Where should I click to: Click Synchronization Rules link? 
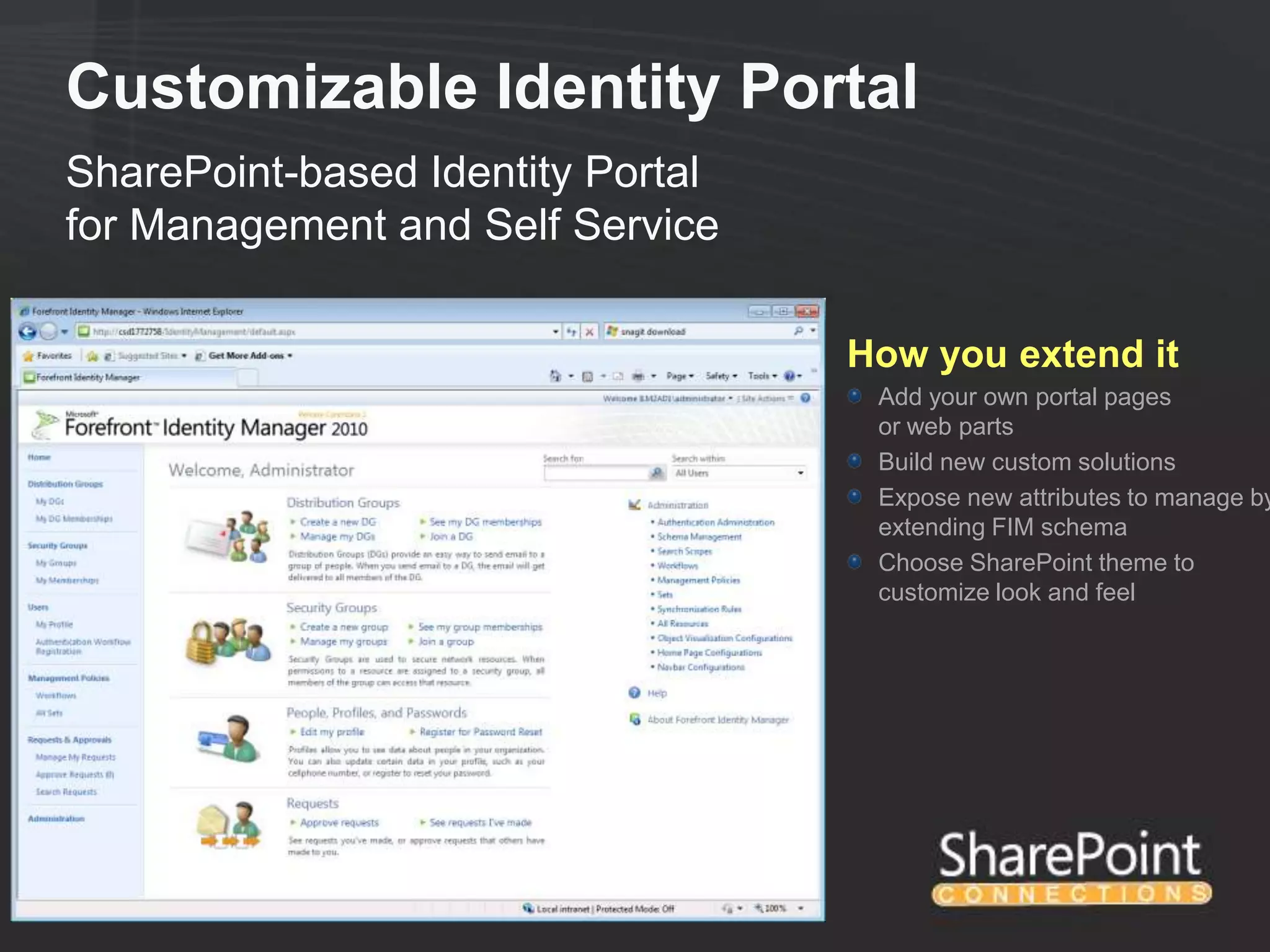[x=699, y=609]
